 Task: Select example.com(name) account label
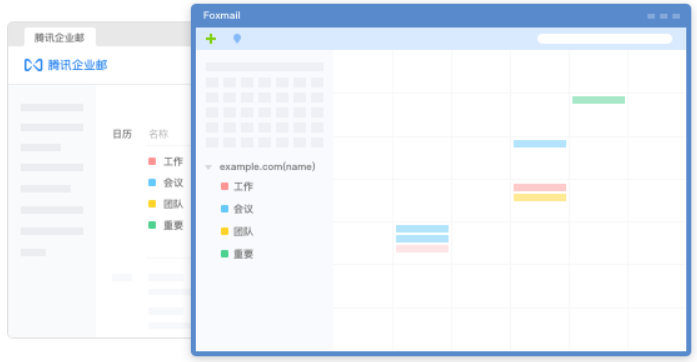267,167
